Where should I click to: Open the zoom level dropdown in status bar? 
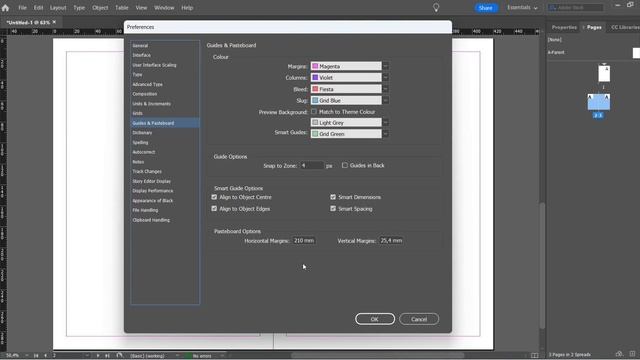[27, 356]
